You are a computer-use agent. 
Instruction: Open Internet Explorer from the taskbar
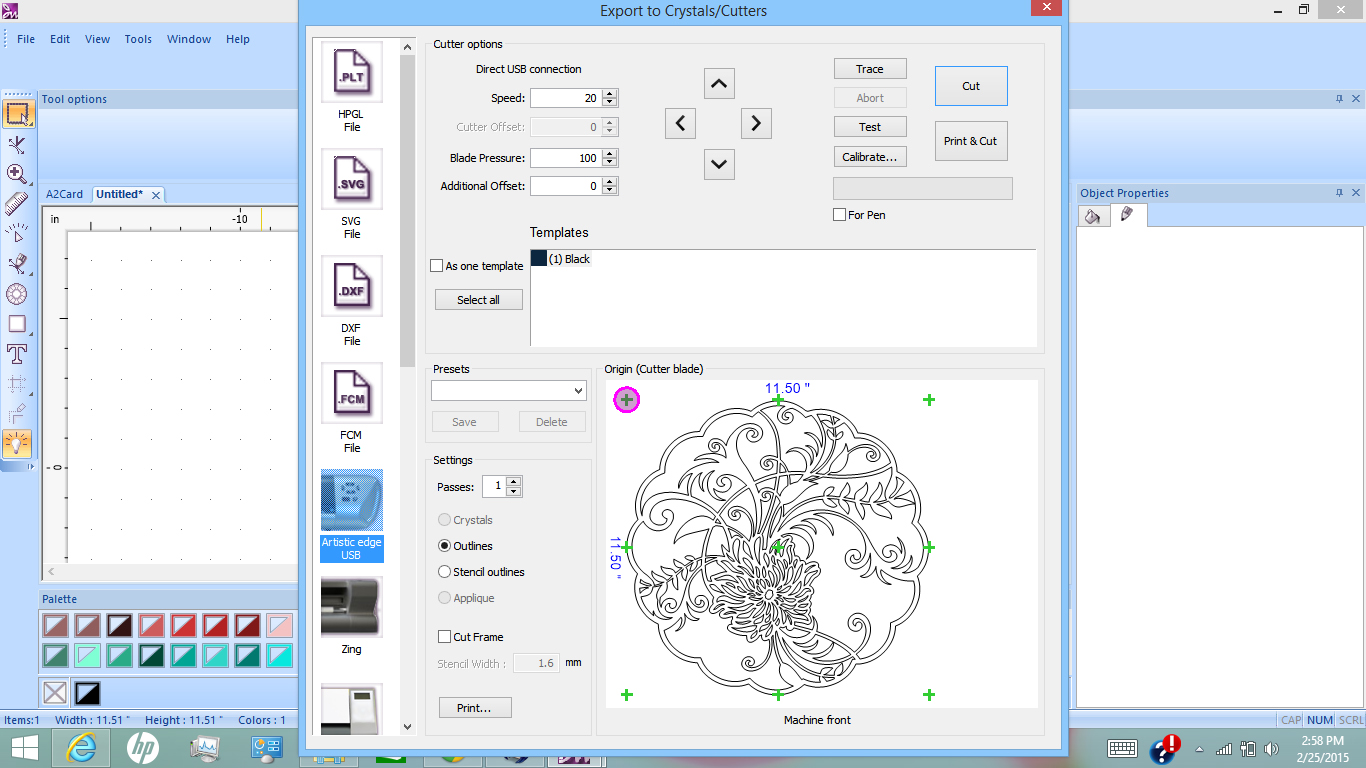(81, 748)
